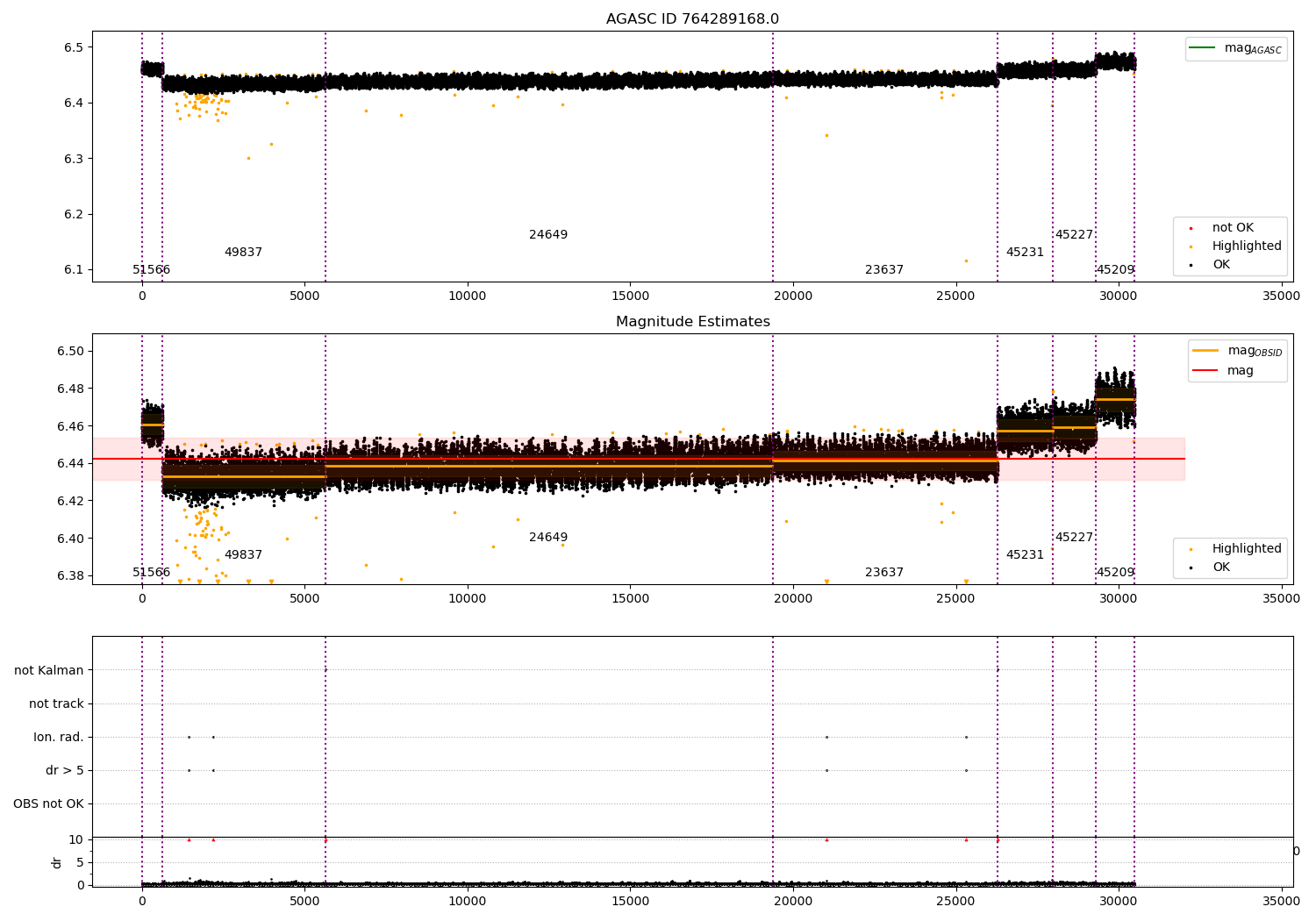The height and width of the screenshot is (921, 1316).
Task: Click OBSID label 45231 in top plot
Action: (1025, 253)
